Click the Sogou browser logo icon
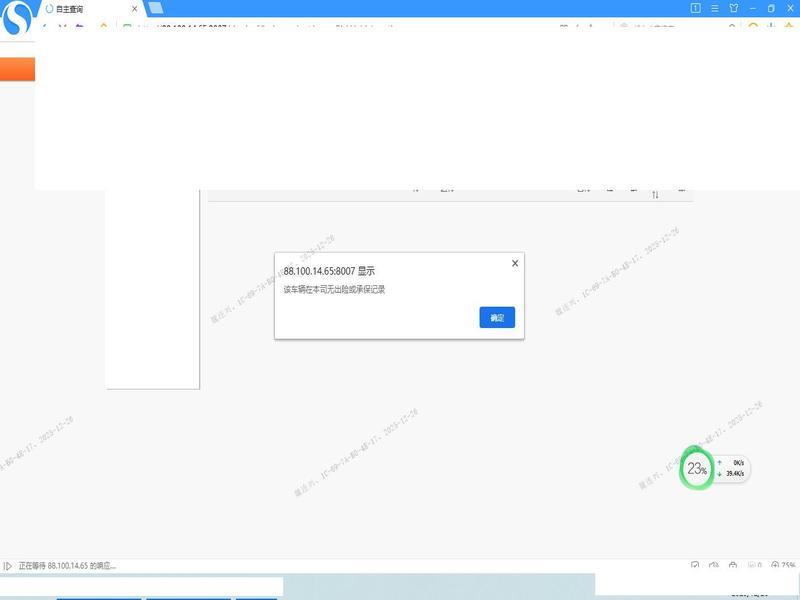This screenshot has width=800, height=600. coord(18,18)
